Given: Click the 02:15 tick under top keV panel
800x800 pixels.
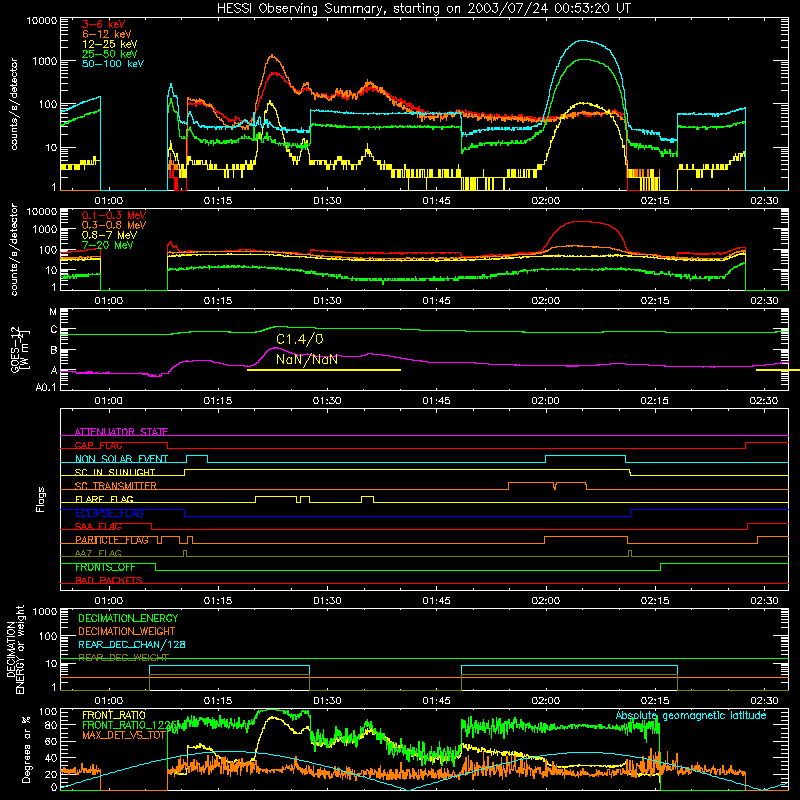Looking at the screenshot, I should point(655,201).
